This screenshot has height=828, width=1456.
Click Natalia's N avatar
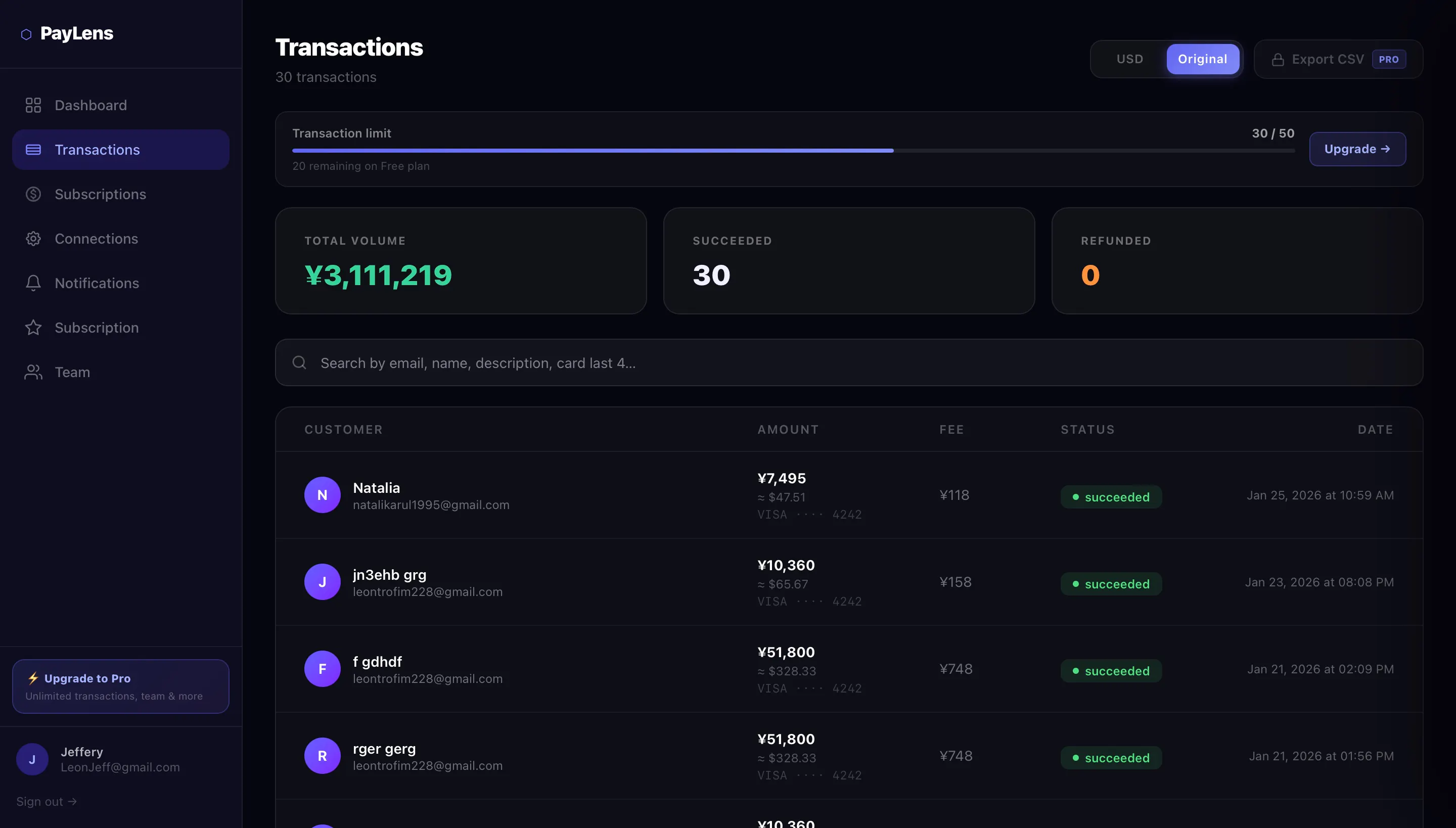pos(323,495)
